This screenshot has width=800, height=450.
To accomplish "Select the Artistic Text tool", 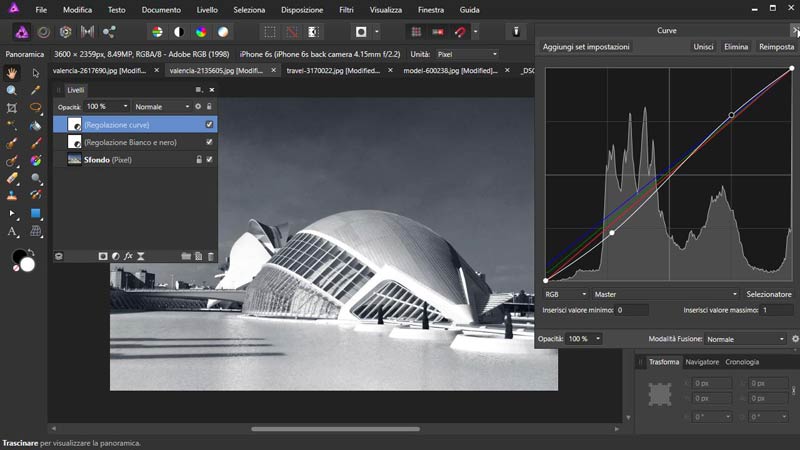I will 12,231.
